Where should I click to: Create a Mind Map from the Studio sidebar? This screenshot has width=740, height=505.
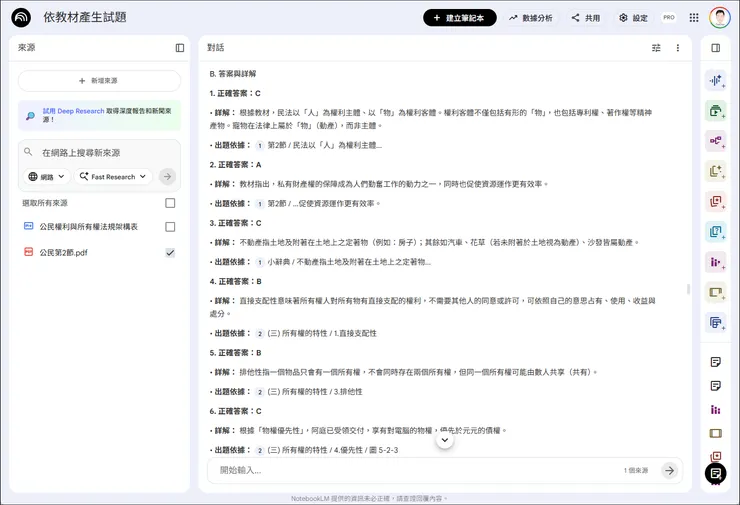pos(715,141)
